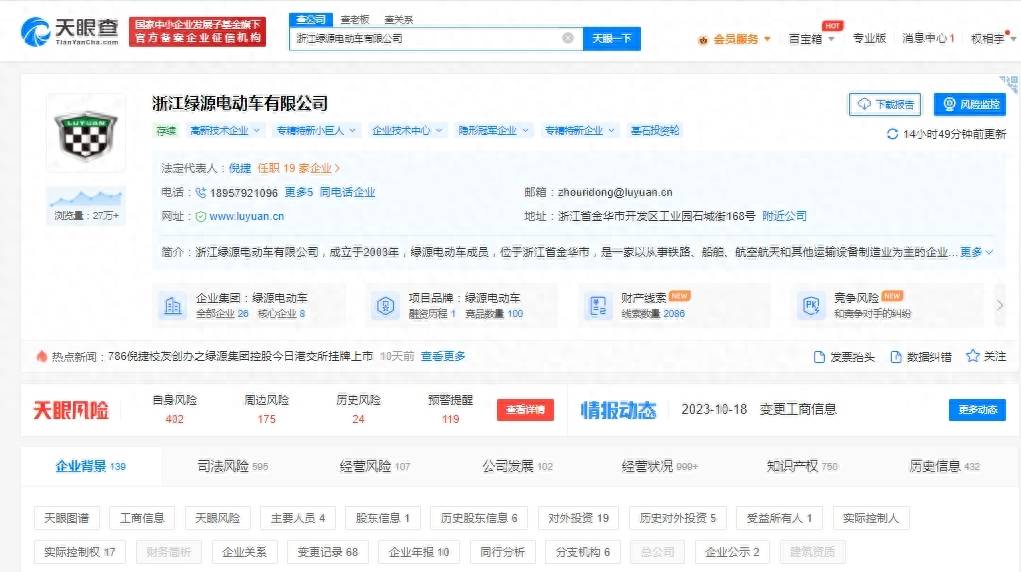
Task: Click the 关注 star icon
Action: click(972, 356)
